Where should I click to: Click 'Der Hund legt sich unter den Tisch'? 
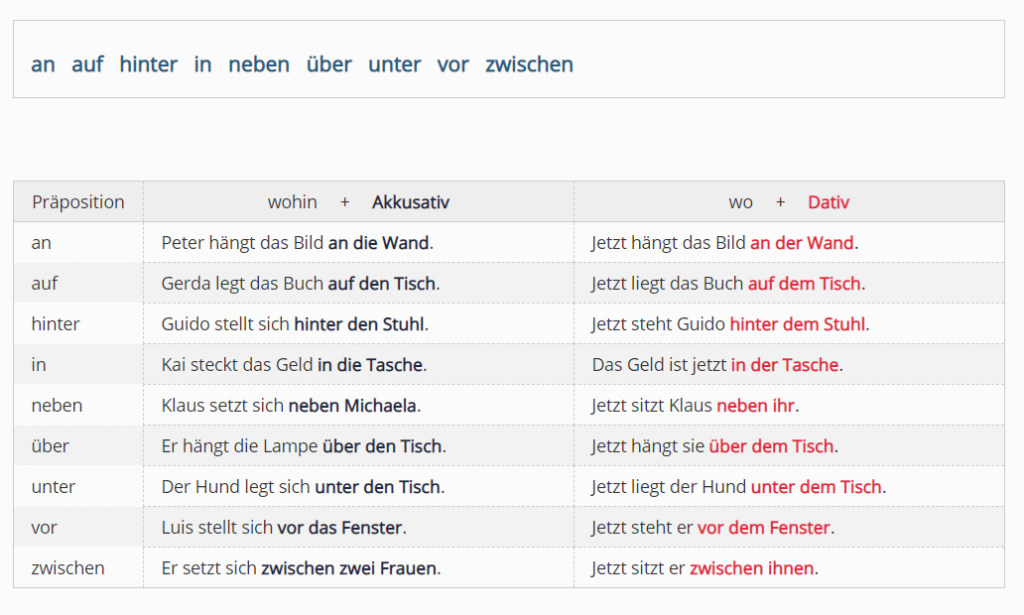(x=303, y=486)
